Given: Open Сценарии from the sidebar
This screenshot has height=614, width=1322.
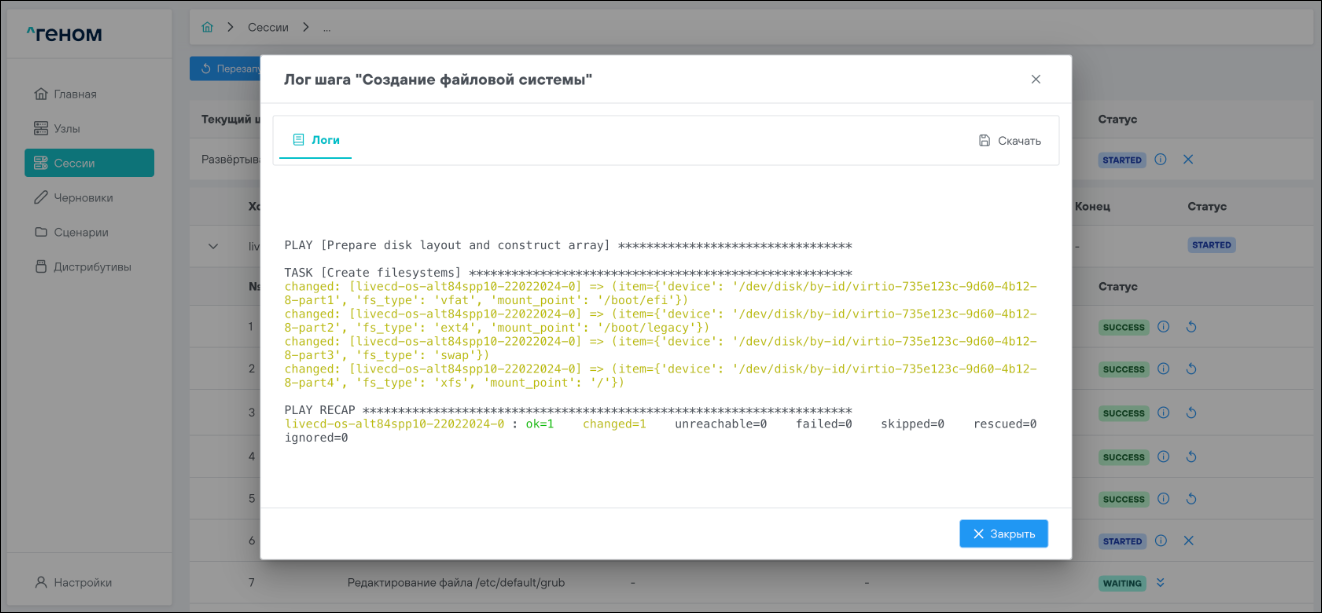Looking at the screenshot, I should [80, 232].
